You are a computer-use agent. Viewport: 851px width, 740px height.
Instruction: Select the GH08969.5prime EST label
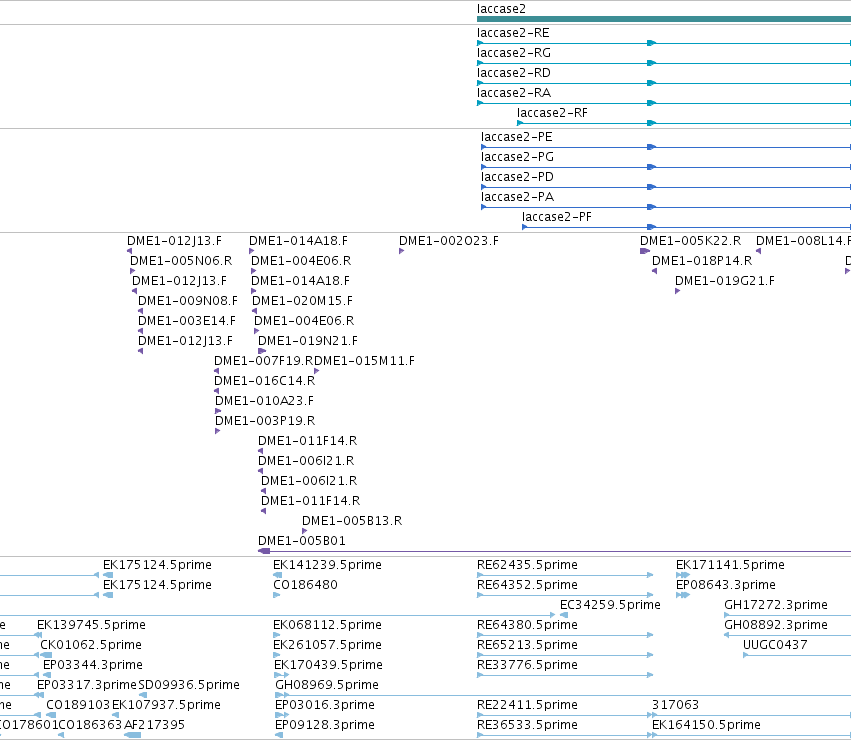click(327, 685)
